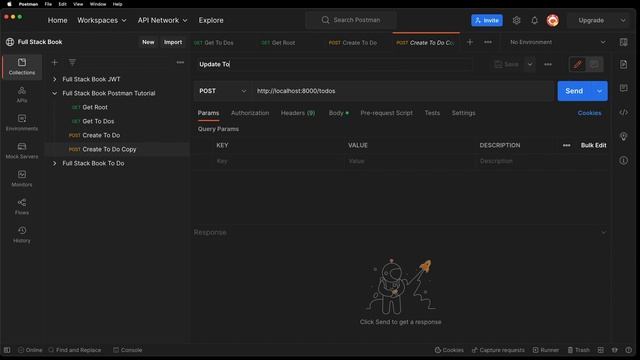Open the settings gear icon
Image resolution: width=640 pixels, height=360 pixels.
(516, 20)
